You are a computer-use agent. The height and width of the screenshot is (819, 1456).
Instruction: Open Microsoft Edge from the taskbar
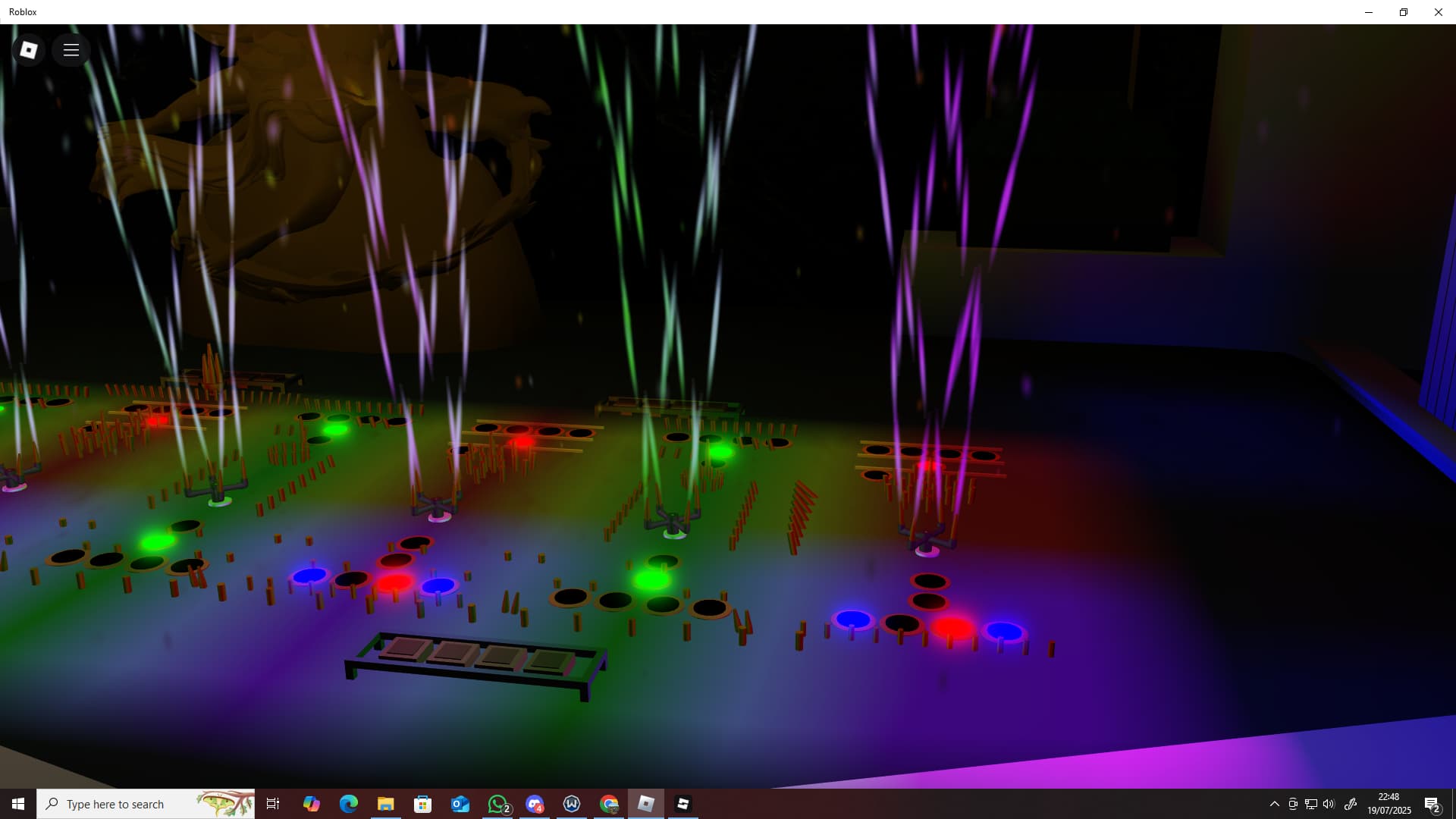[x=348, y=804]
